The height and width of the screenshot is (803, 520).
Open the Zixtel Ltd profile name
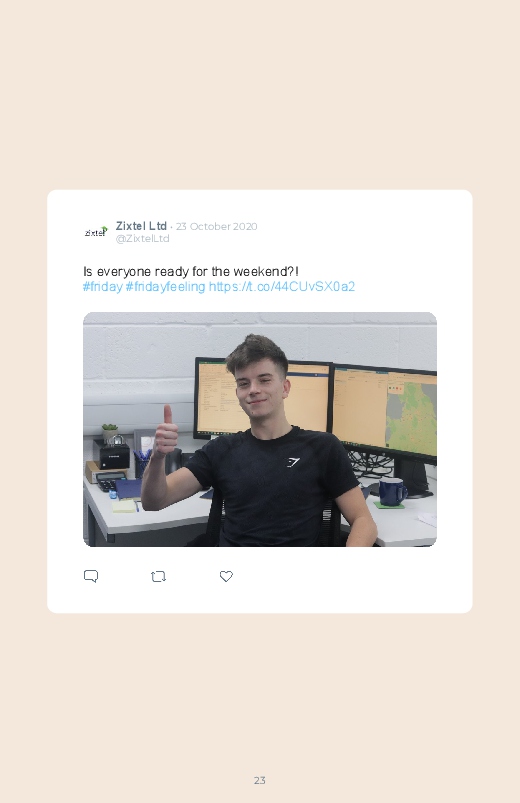[141, 226]
